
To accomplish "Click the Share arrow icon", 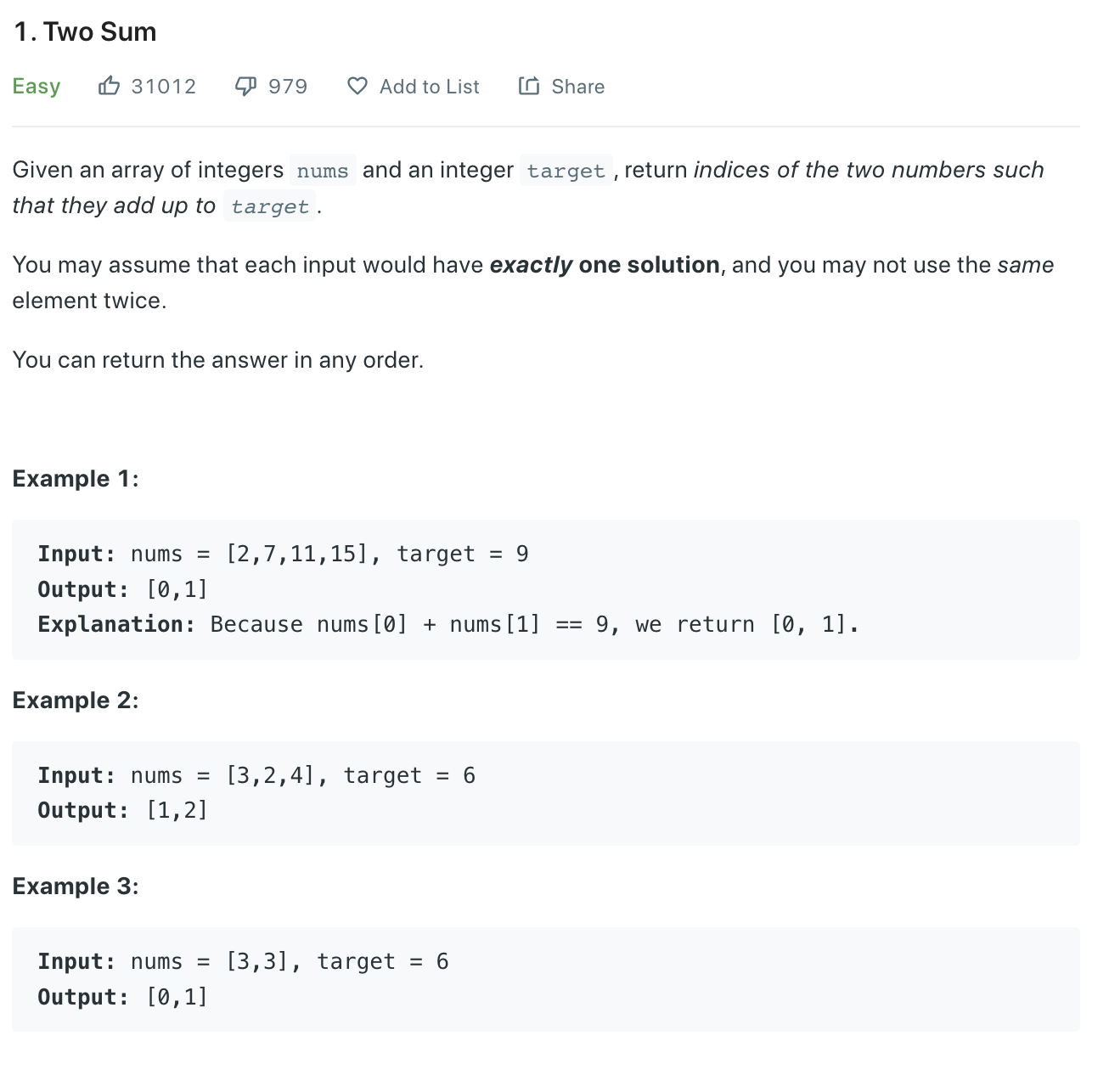I will [529, 86].
